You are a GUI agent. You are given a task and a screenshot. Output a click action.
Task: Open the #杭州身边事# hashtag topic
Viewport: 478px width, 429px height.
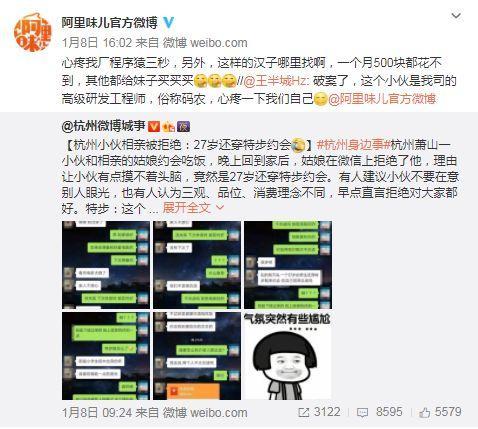tap(353, 145)
